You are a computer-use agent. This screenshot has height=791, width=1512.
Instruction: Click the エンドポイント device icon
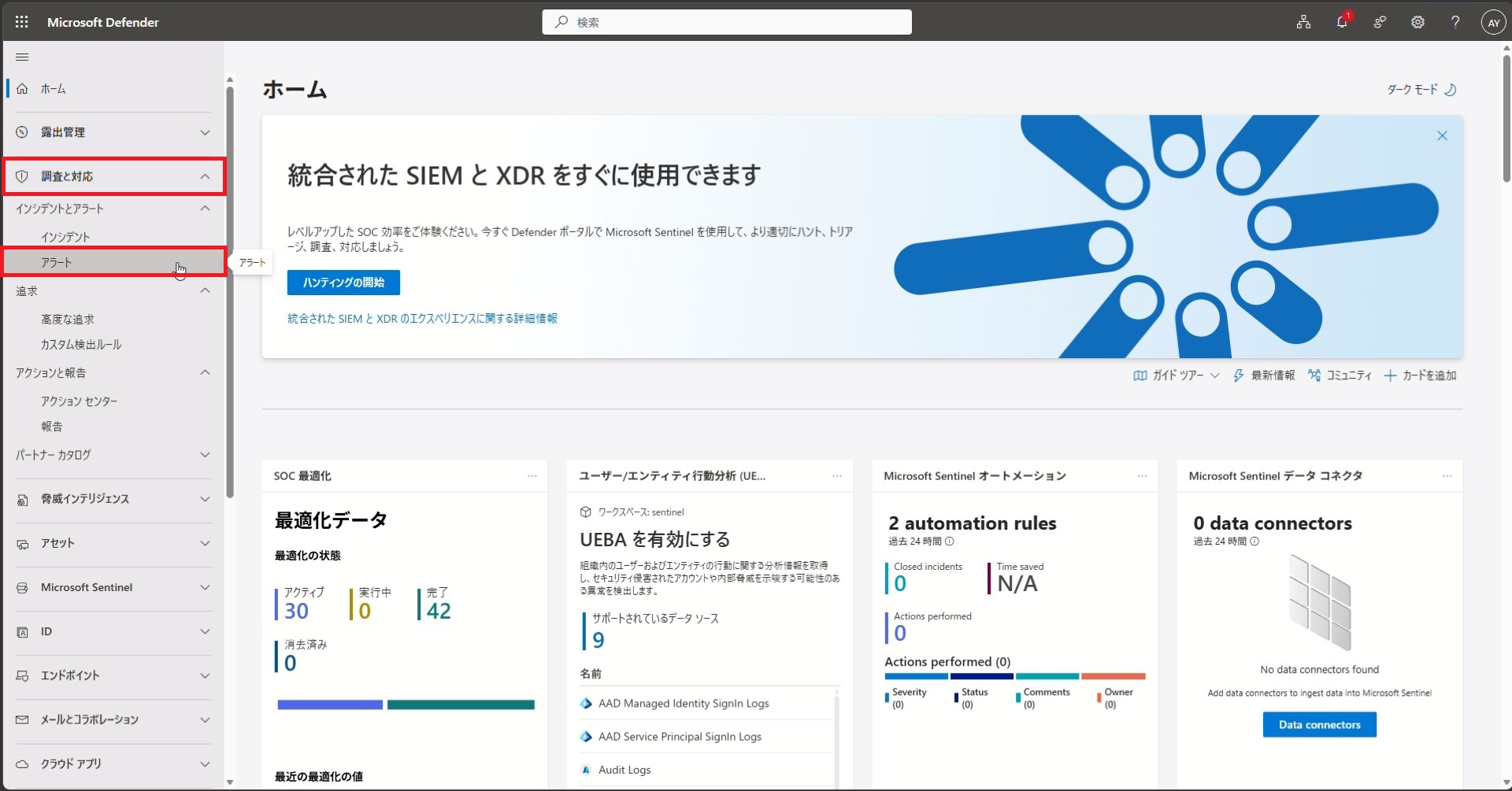22,675
